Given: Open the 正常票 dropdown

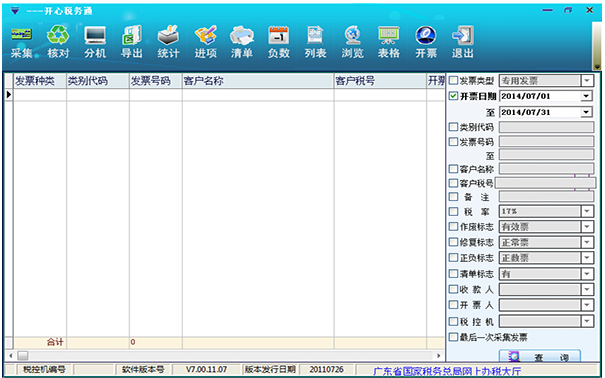Looking at the screenshot, I should tap(586, 242).
